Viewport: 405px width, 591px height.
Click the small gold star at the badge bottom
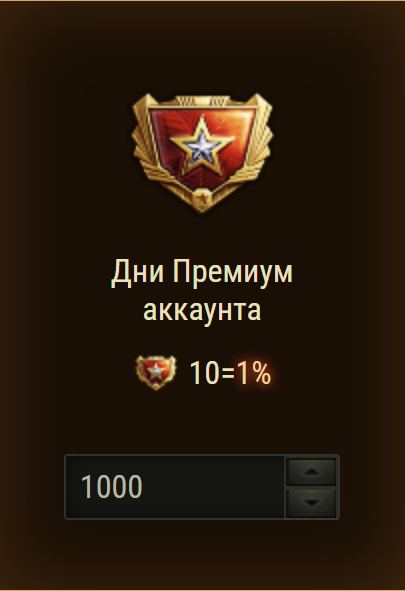pyautogui.click(x=202, y=198)
